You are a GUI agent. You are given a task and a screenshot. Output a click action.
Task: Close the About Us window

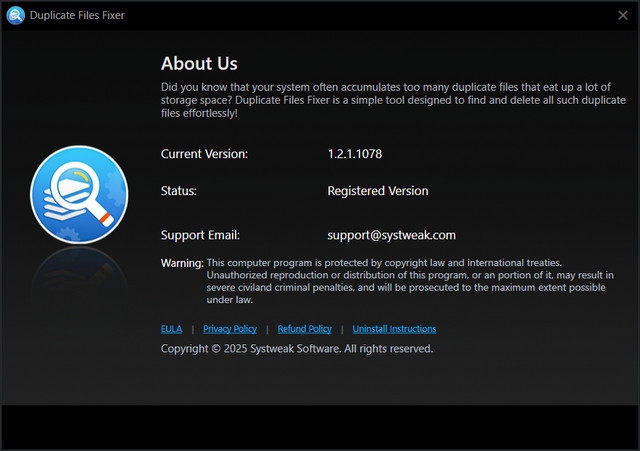click(x=622, y=15)
